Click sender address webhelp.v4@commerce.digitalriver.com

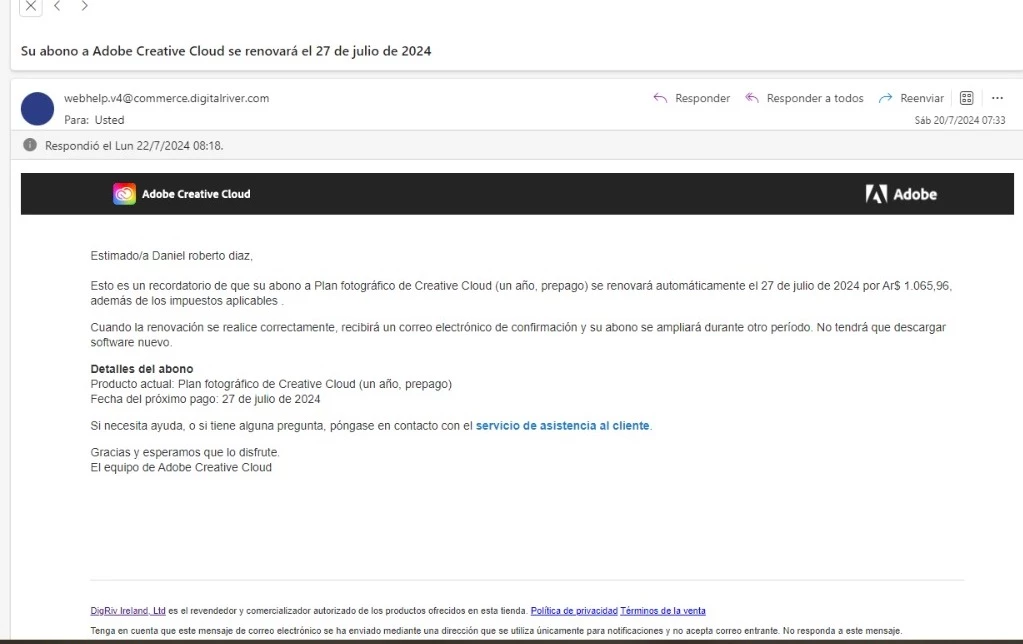[x=166, y=98]
